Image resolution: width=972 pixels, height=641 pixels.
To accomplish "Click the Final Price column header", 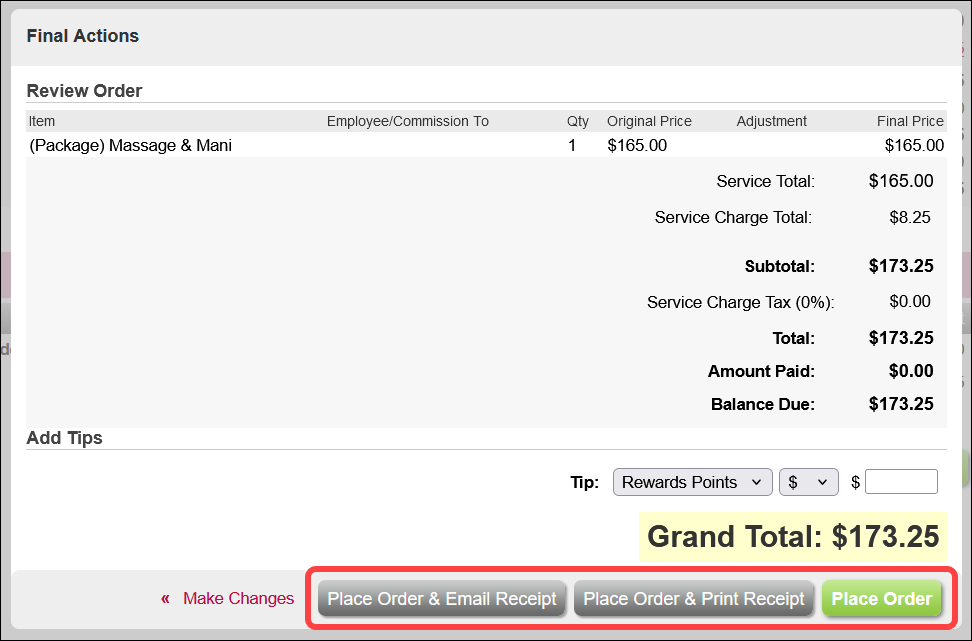I will [x=910, y=121].
